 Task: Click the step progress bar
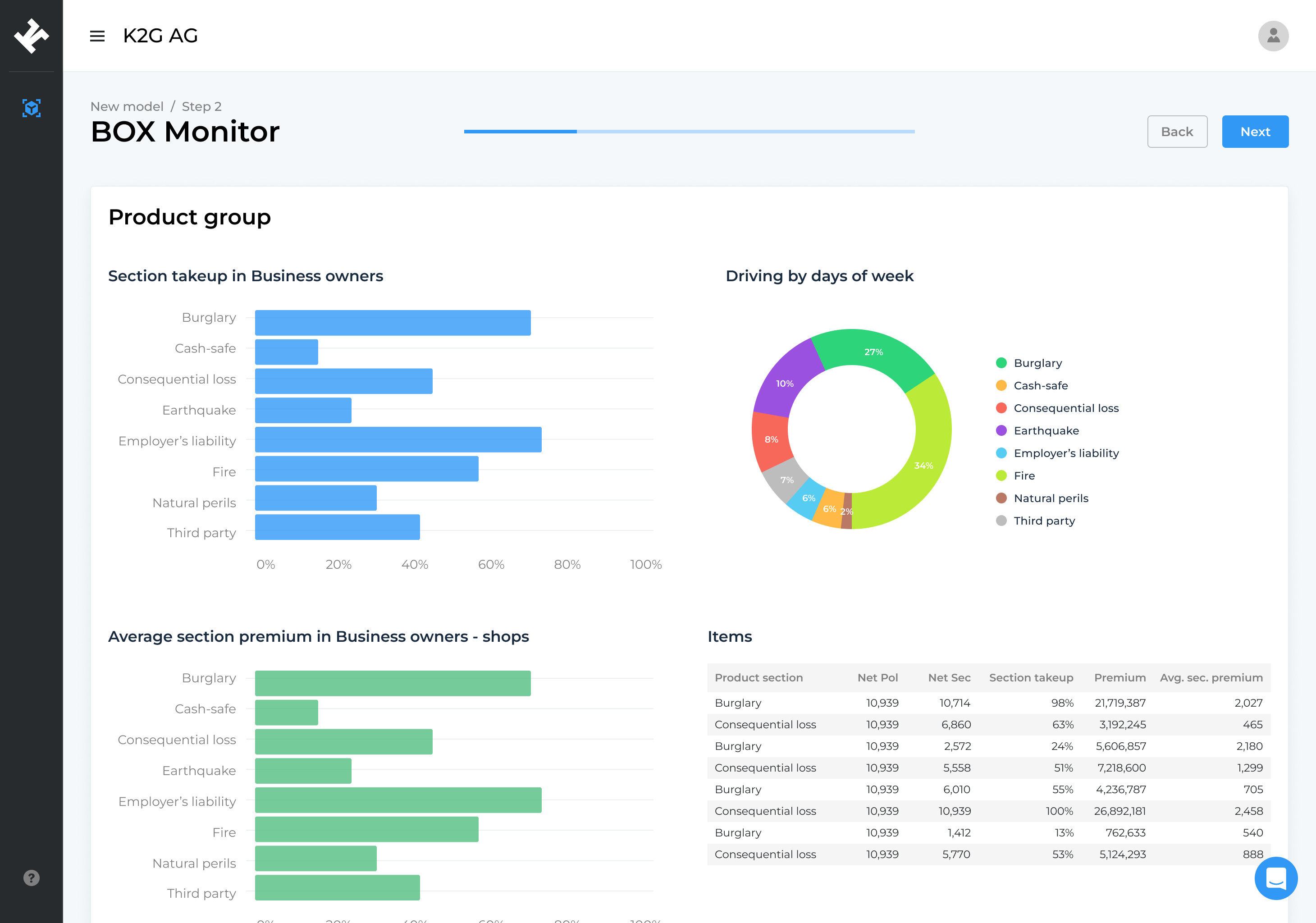pyautogui.click(x=689, y=131)
